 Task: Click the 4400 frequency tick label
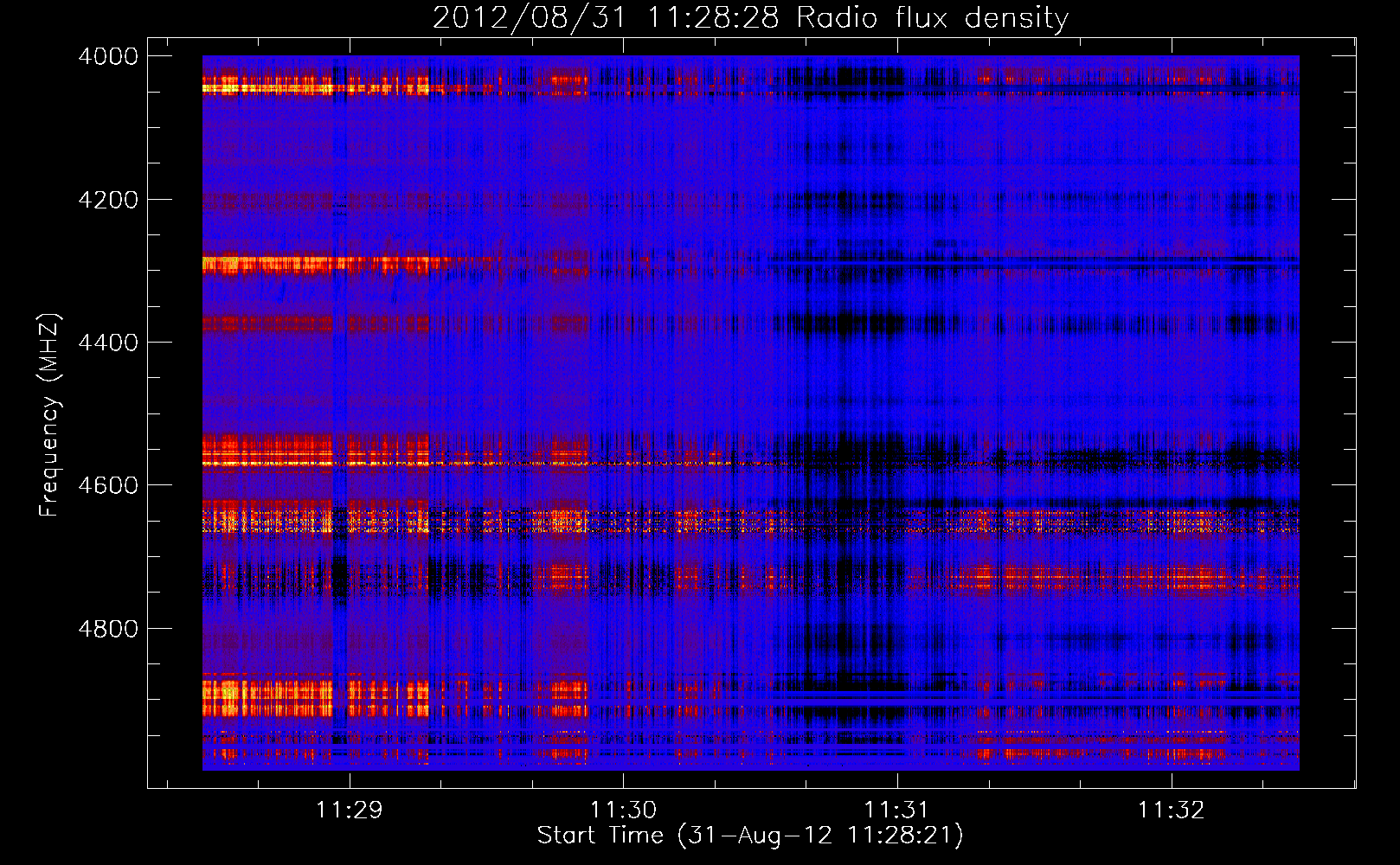(x=108, y=343)
